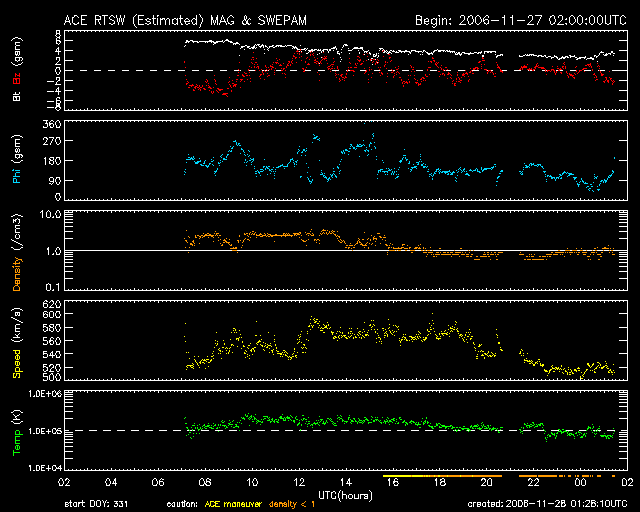
Task: Click the '360' tick label on Phi axis
Action: tap(52, 124)
